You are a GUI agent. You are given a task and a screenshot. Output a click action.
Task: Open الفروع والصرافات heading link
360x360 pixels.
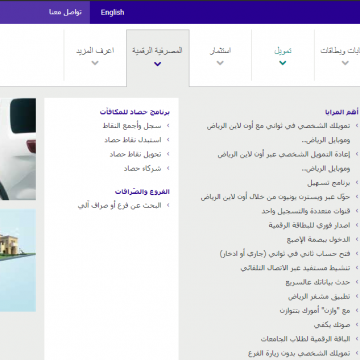142,191
